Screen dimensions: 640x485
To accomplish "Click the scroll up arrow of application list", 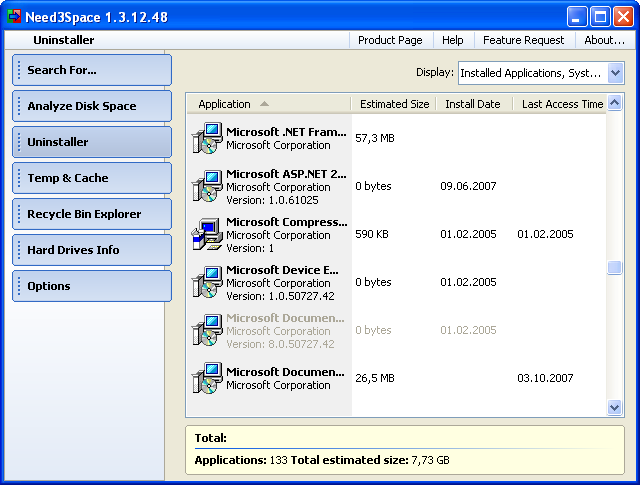I will 615,102.
